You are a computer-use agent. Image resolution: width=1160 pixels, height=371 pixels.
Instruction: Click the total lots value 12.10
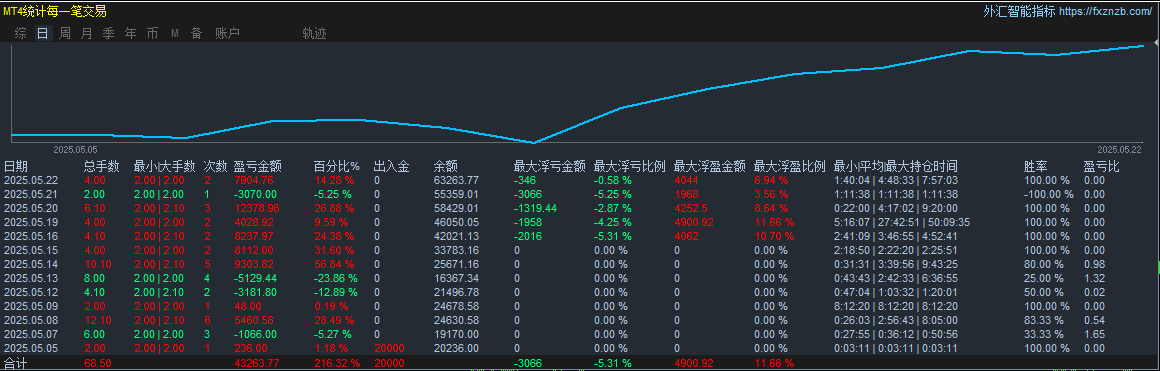(x=98, y=321)
